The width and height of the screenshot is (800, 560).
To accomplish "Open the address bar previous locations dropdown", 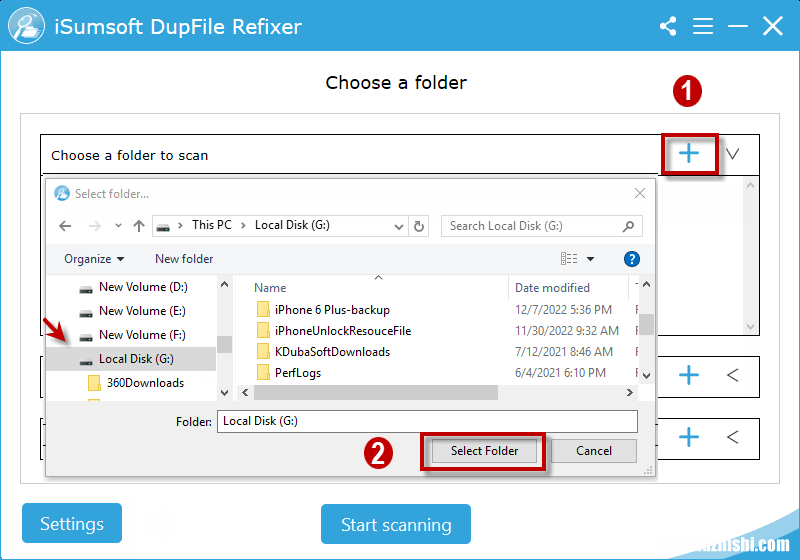I will [x=399, y=226].
